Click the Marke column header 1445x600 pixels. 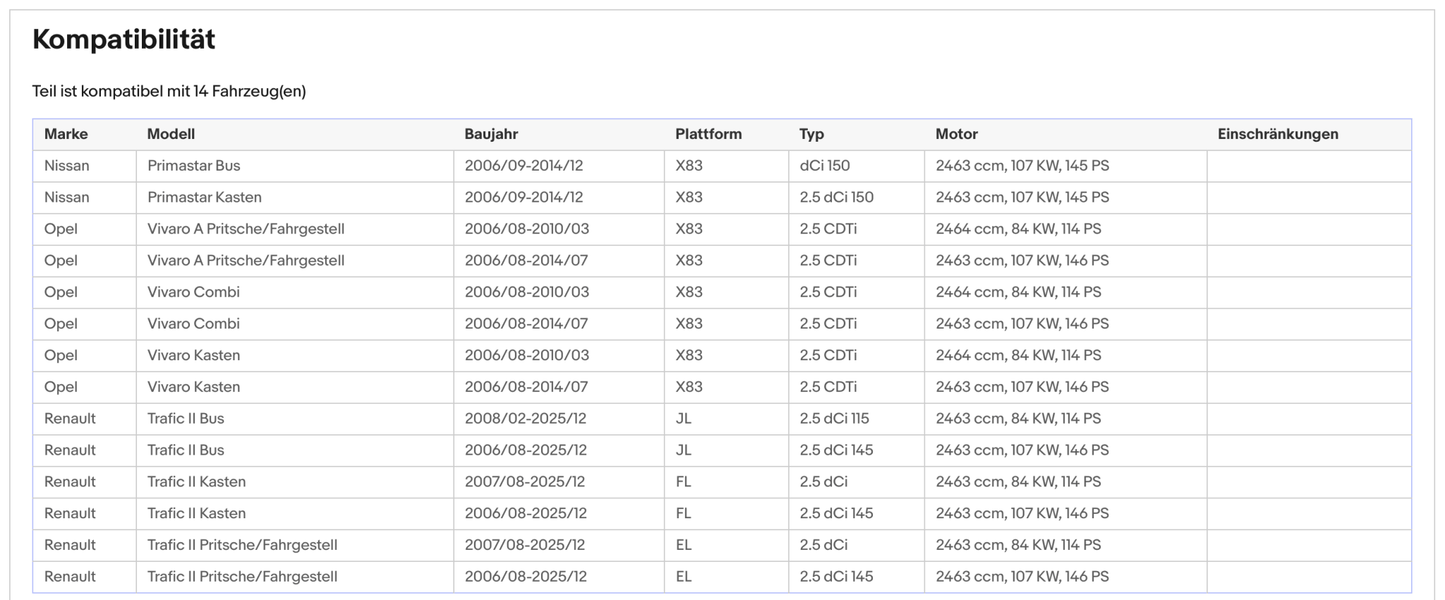point(66,134)
